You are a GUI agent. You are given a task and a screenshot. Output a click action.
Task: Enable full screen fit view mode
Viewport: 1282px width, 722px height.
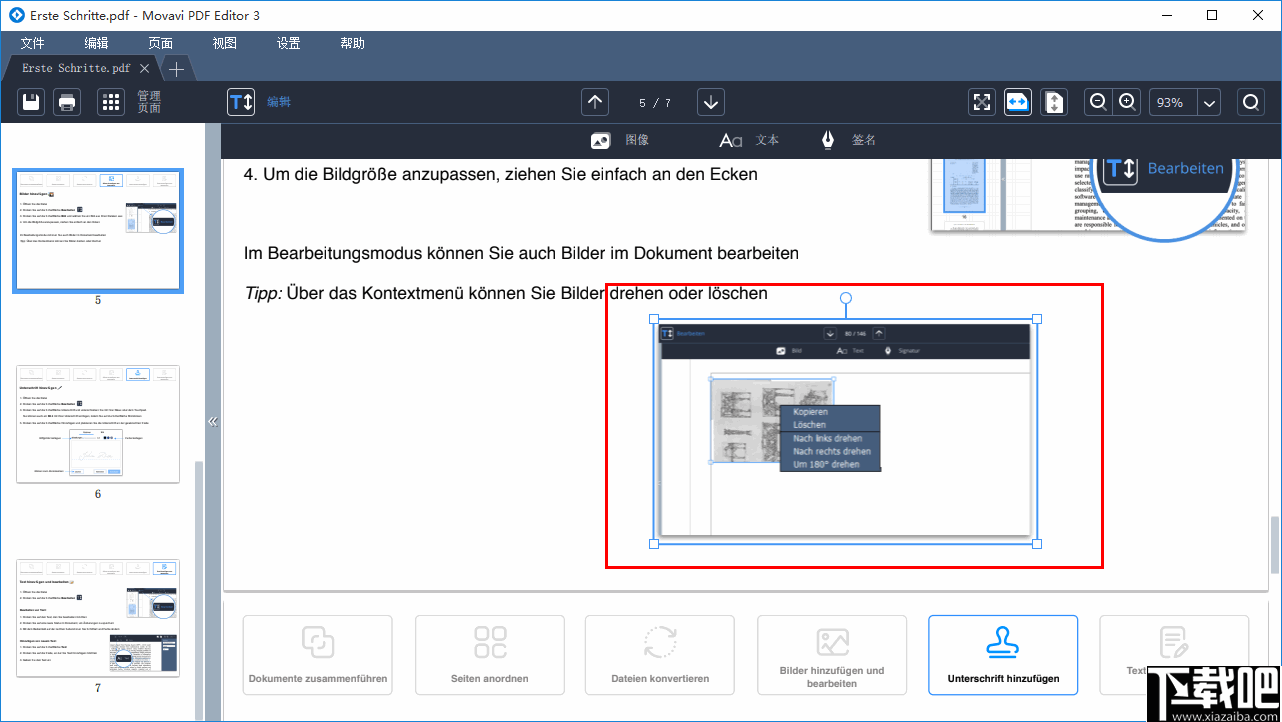click(981, 101)
